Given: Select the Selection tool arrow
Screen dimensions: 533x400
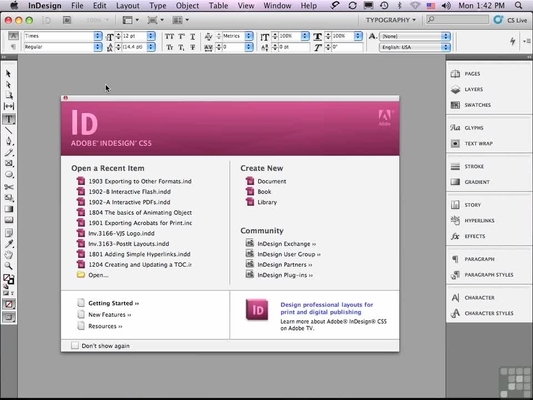Looking at the screenshot, I should point(8,73).
